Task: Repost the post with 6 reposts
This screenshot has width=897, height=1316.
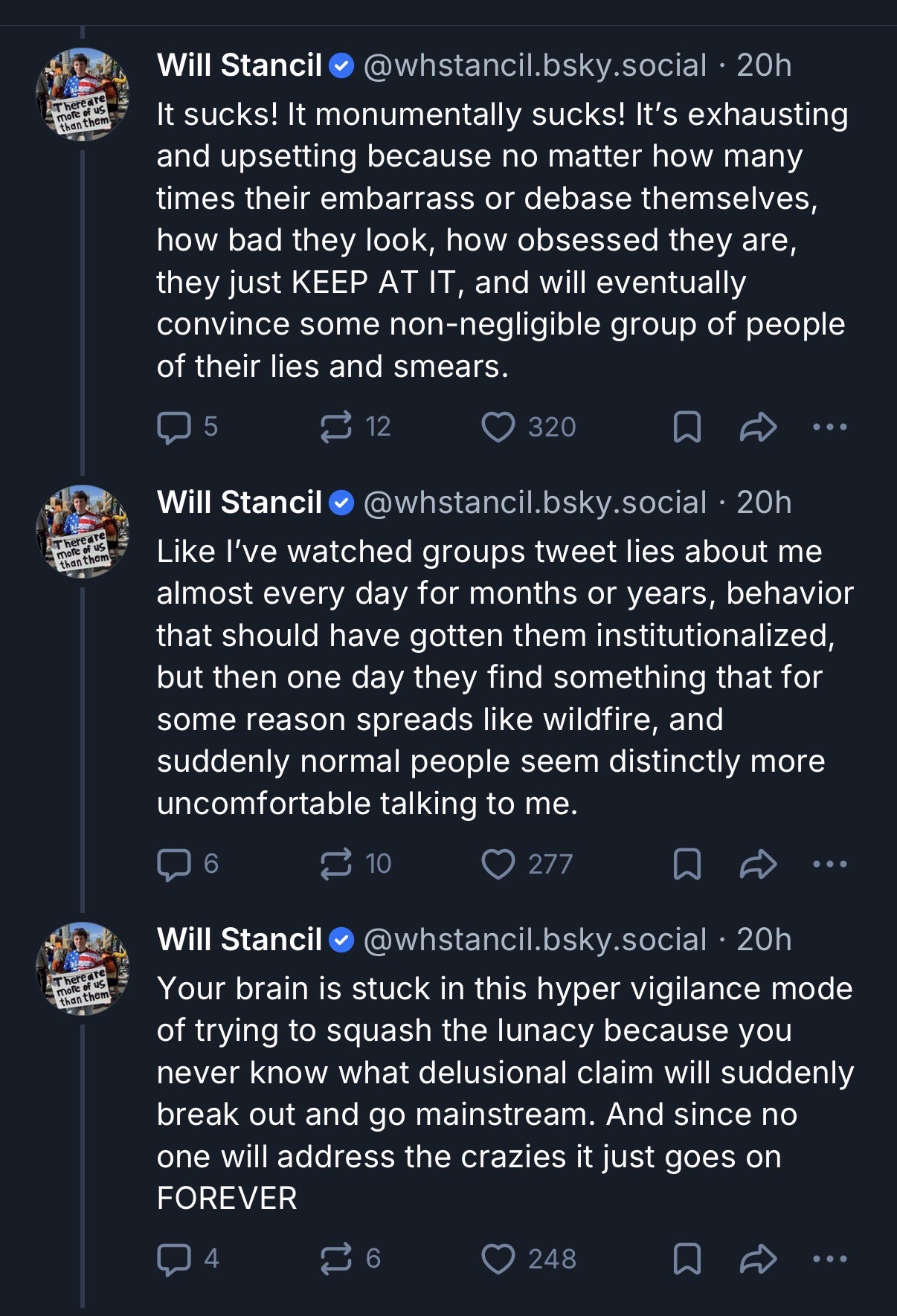Action: click(x=335, y=1259)
